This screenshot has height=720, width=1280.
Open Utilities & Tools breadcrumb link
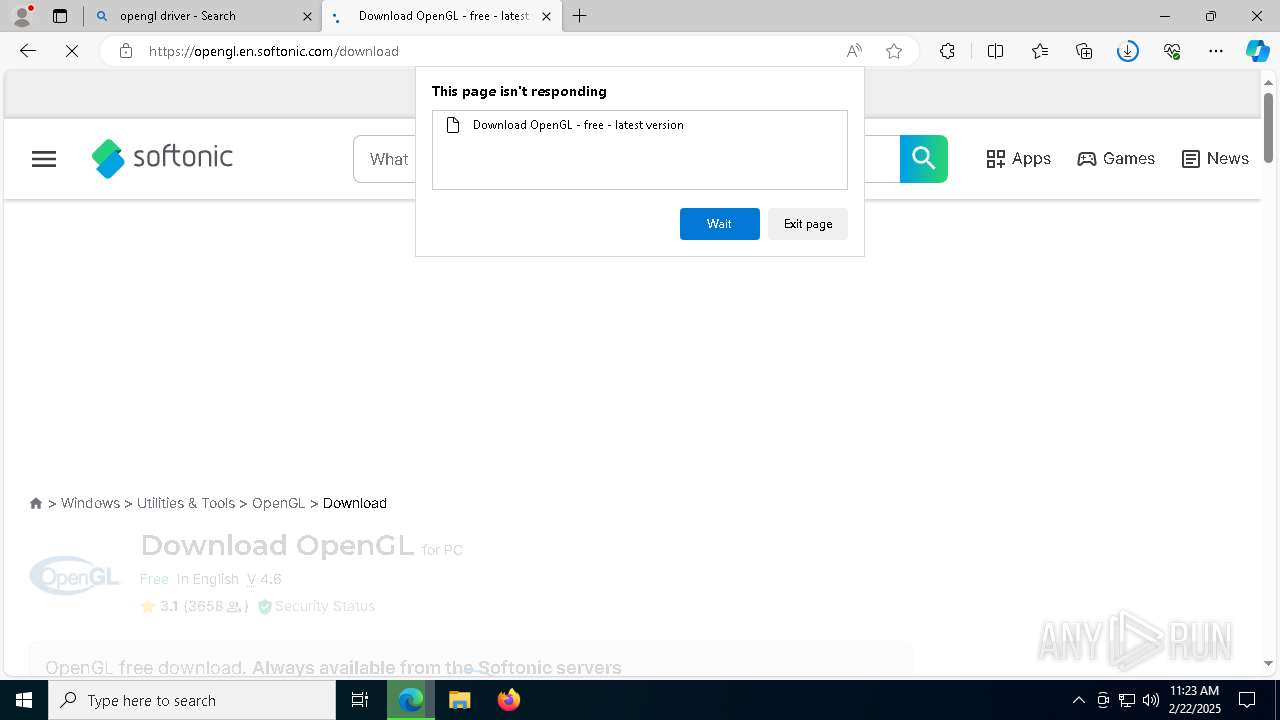click(x=186, y=503)
